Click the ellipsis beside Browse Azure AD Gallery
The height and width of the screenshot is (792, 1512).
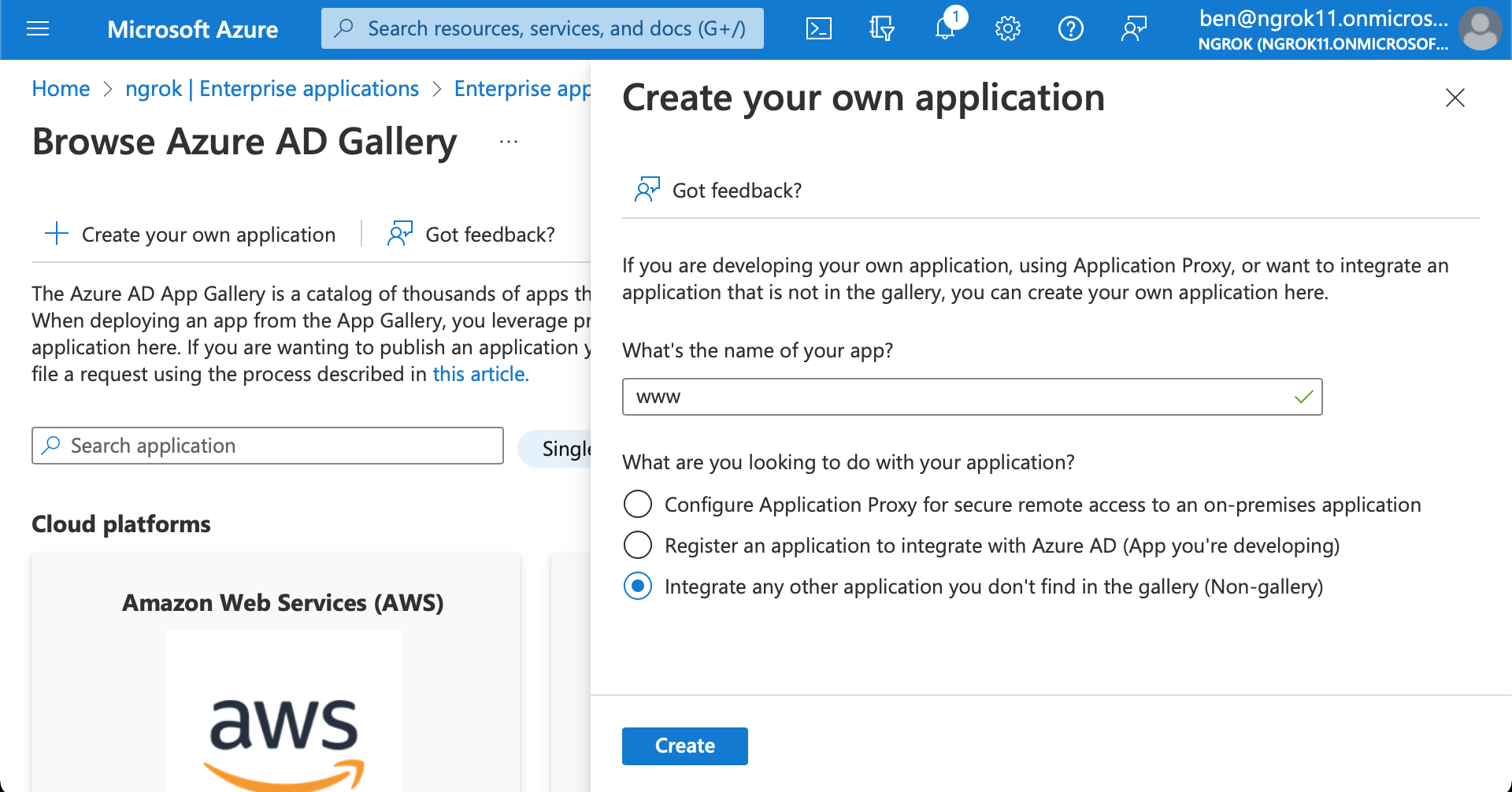[x=509, y=142]
